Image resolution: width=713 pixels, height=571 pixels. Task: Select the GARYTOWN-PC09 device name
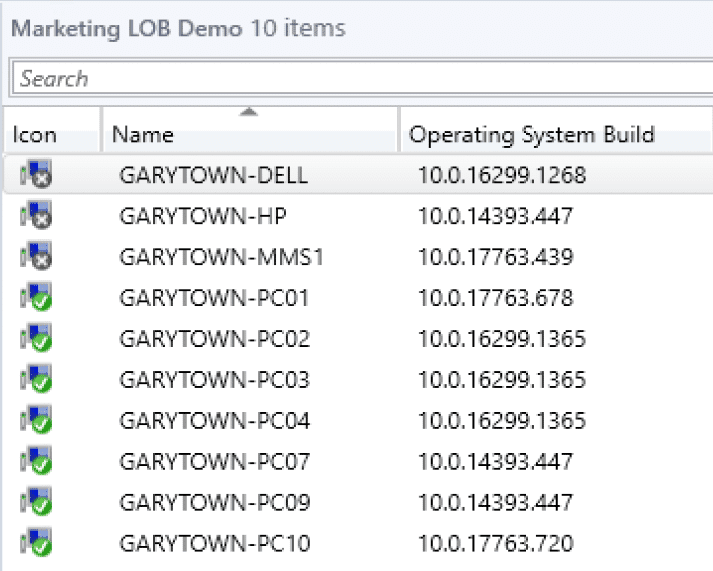(214, 503)
